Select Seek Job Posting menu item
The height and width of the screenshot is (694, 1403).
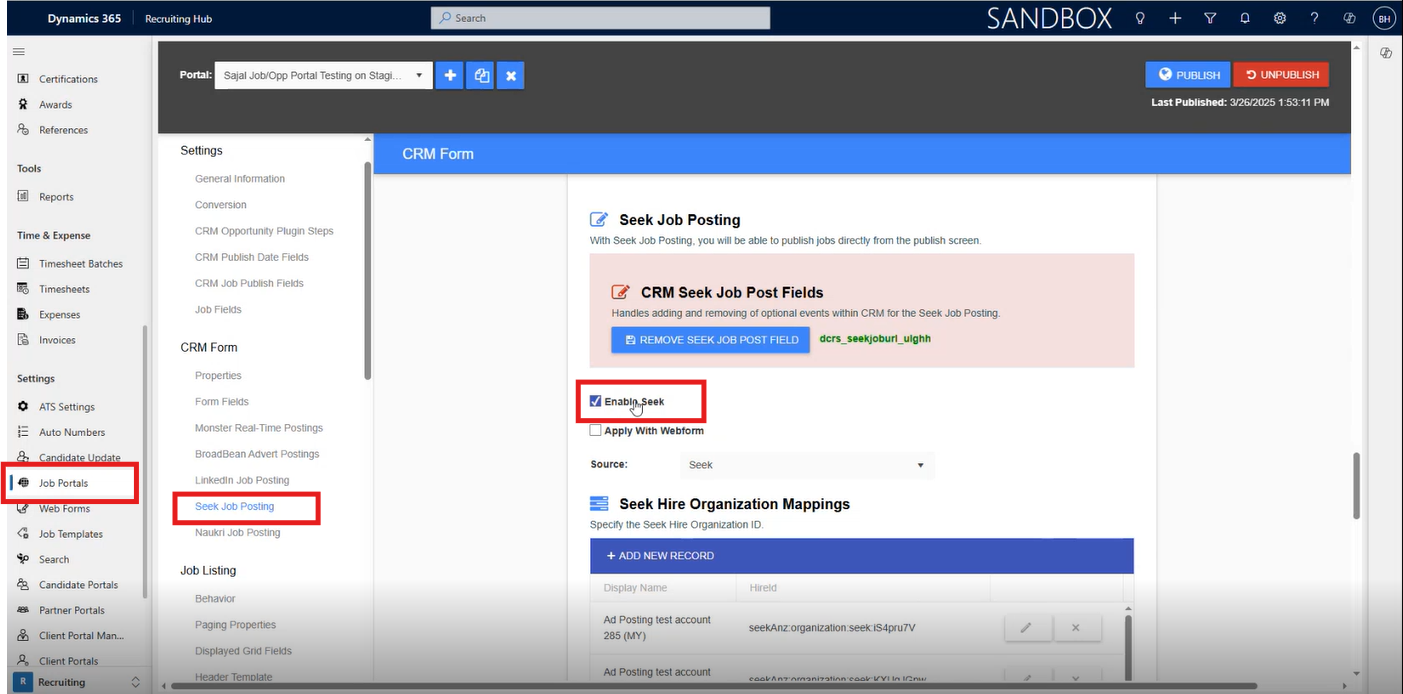(235, 506)
